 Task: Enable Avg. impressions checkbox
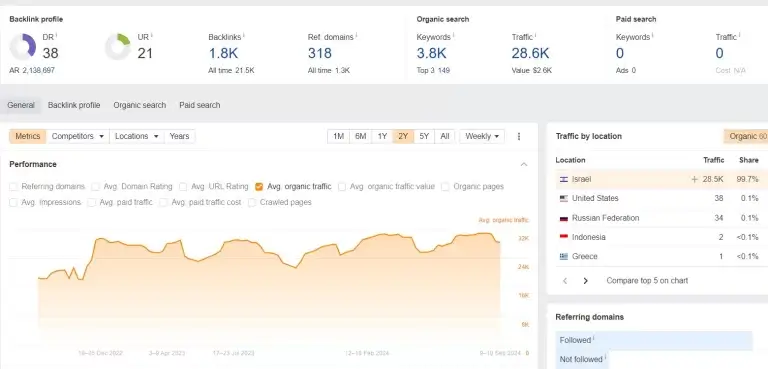13,202
